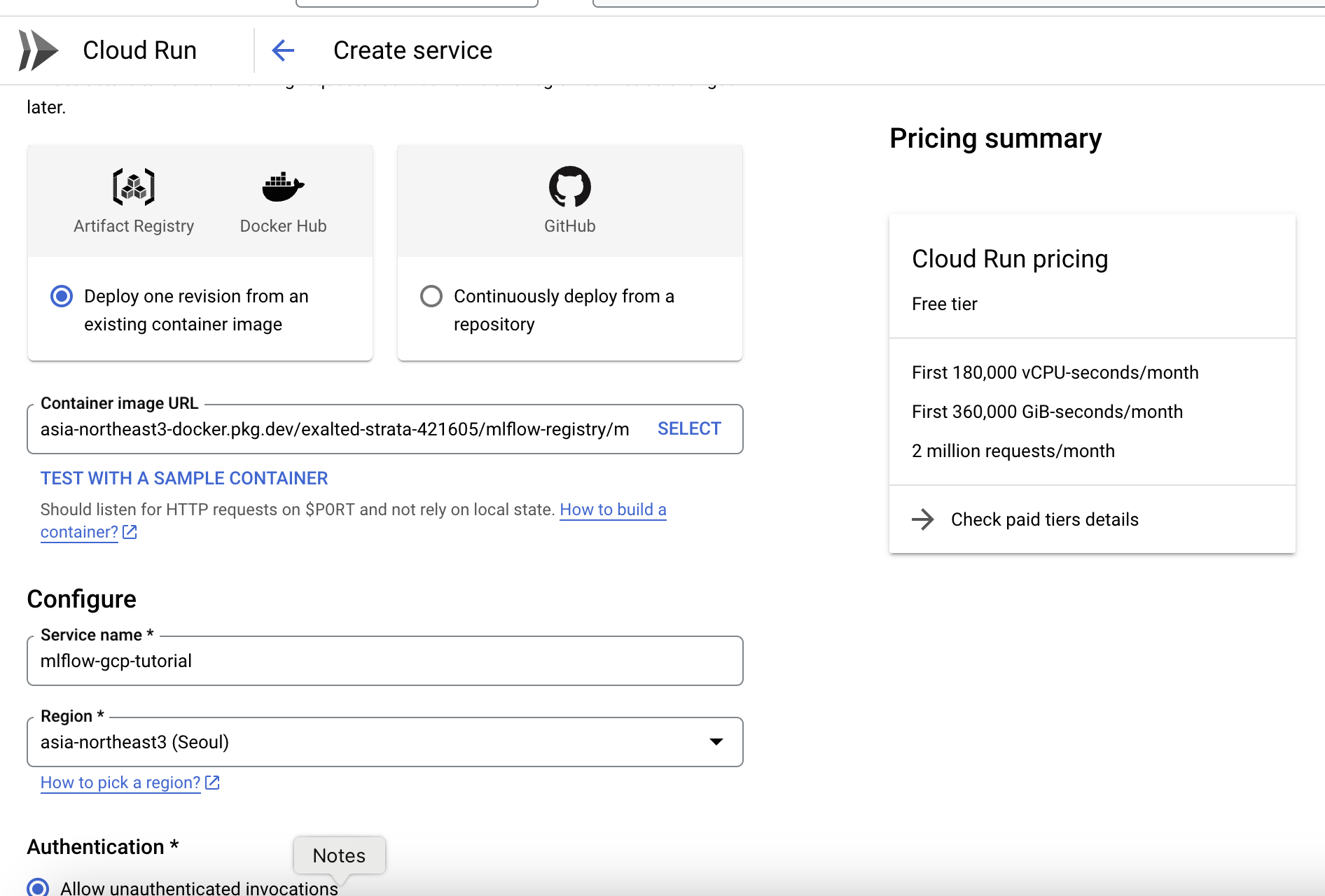Click SELECT to browse container images

click(689, 429)
